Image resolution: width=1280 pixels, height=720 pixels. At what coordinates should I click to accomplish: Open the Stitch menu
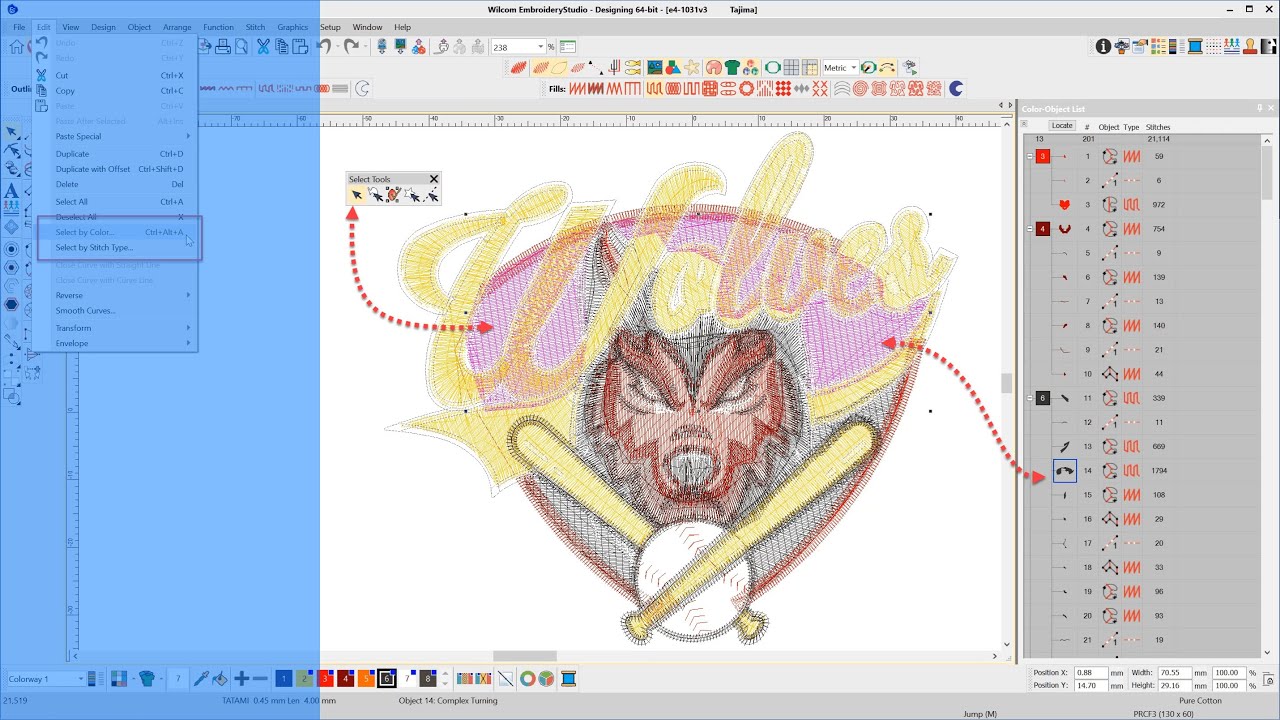coord(255,27)
